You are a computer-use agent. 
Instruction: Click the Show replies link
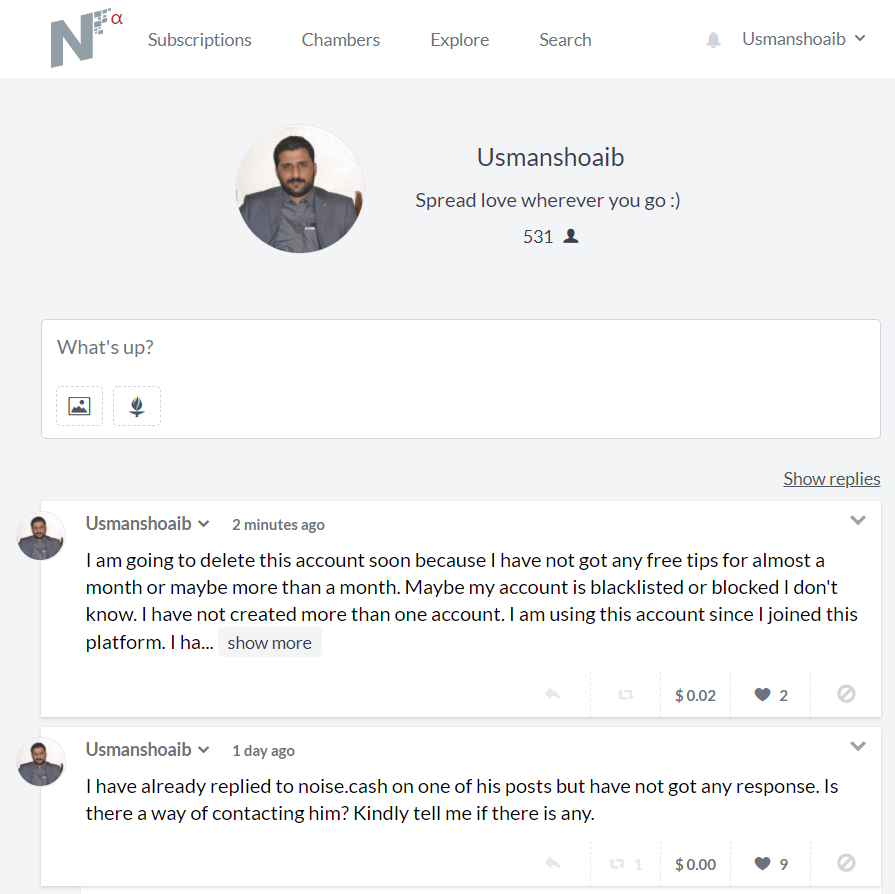pyautogui.click(x=832, y=478)
